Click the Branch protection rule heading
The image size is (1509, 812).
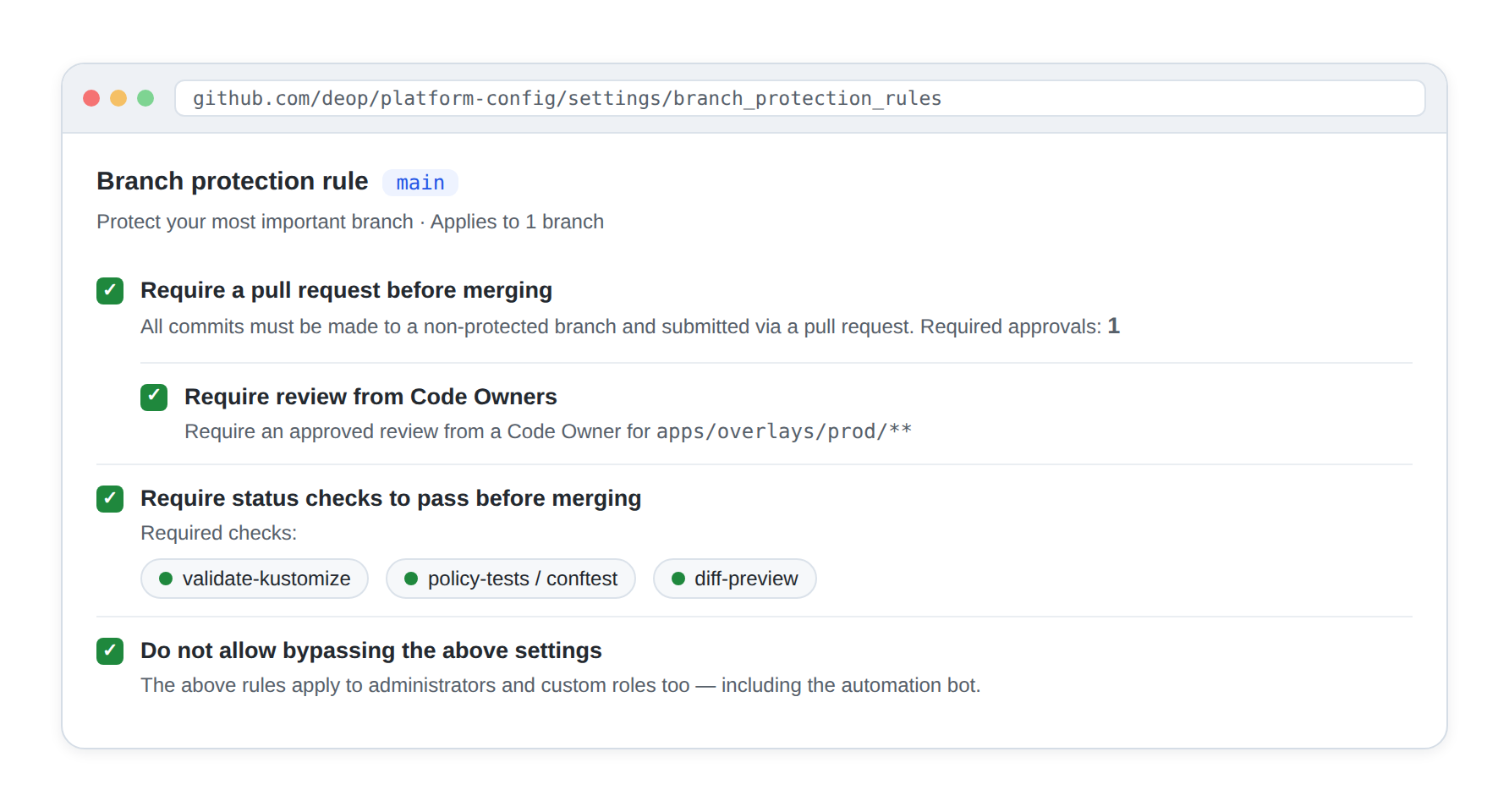coord(233,181)
